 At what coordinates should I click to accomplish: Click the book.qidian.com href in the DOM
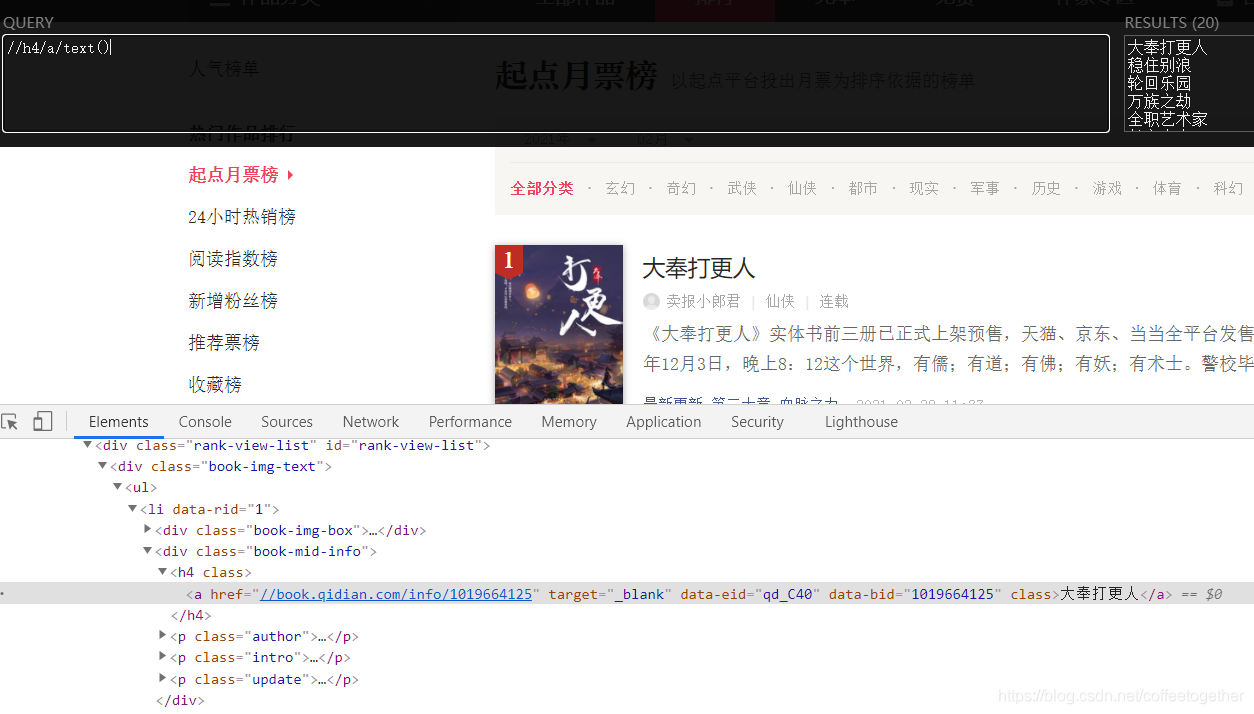coord(395,593)
